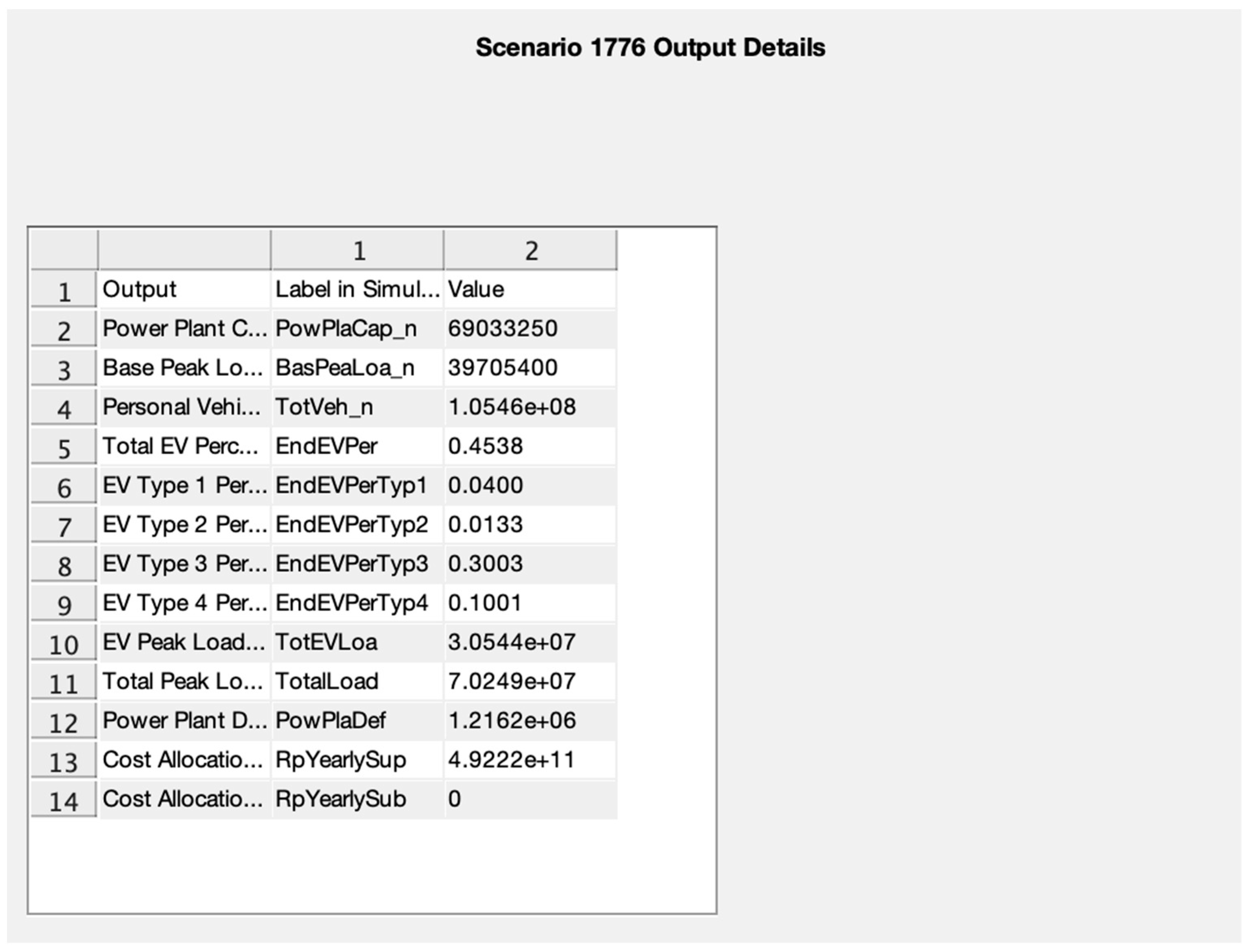
Task: Click the Power Plant C... output cell
Action: click(x=184, y=329)
